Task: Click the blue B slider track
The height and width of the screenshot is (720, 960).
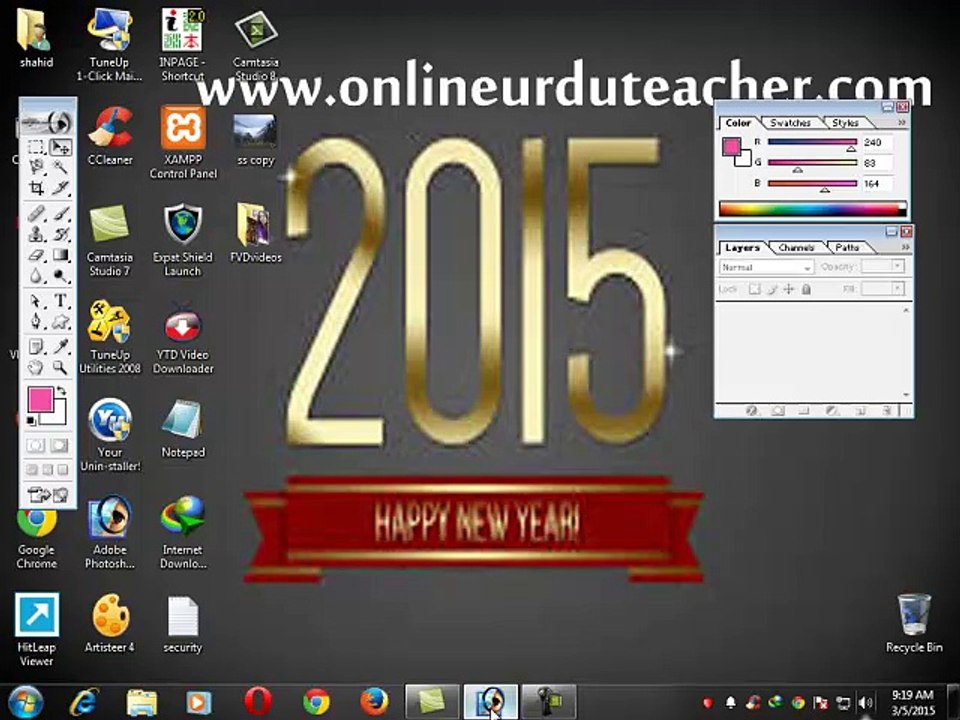Action: pyautogui.click(x=812, y=183)
